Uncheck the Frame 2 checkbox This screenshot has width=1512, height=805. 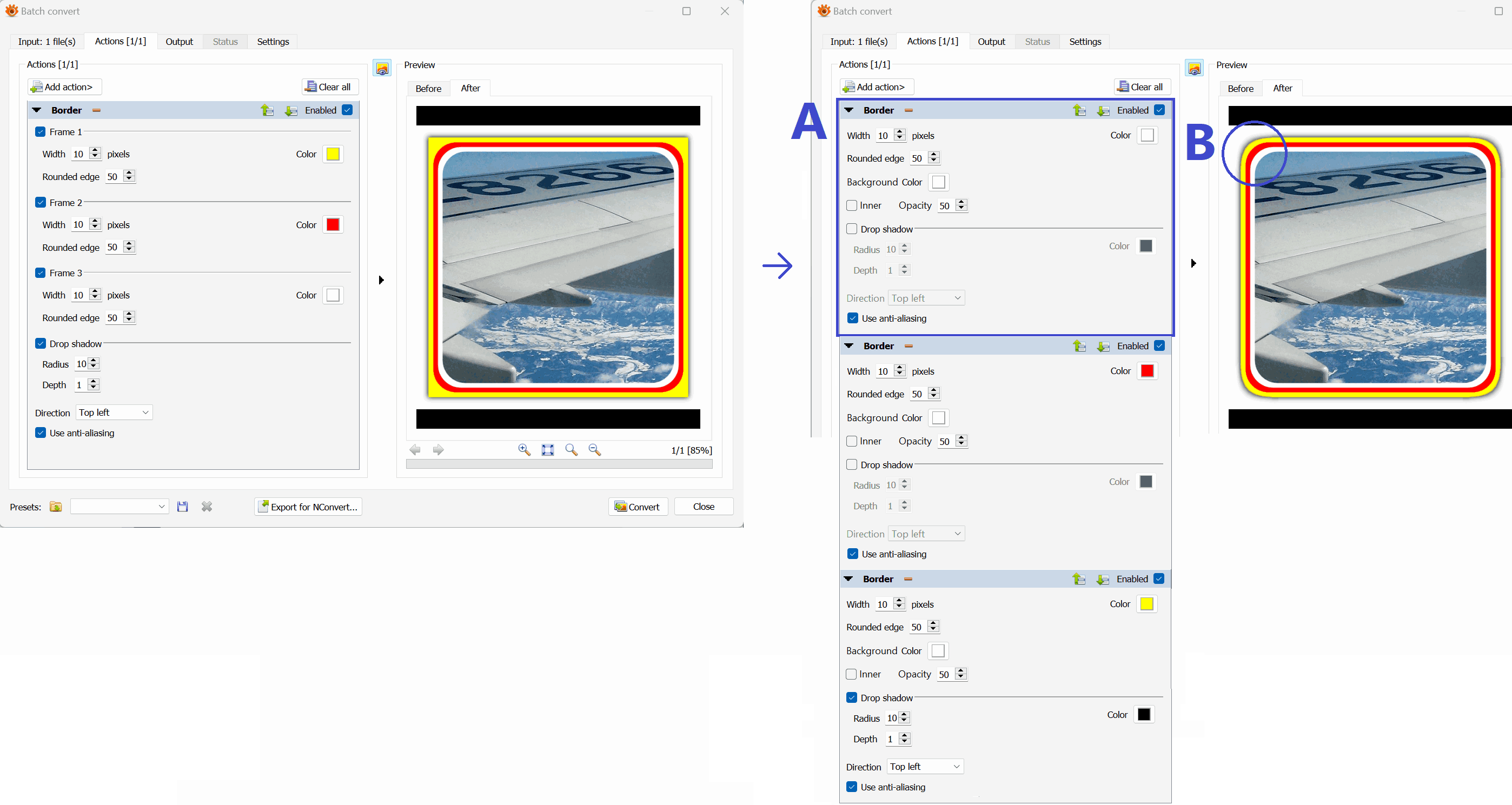41,202
